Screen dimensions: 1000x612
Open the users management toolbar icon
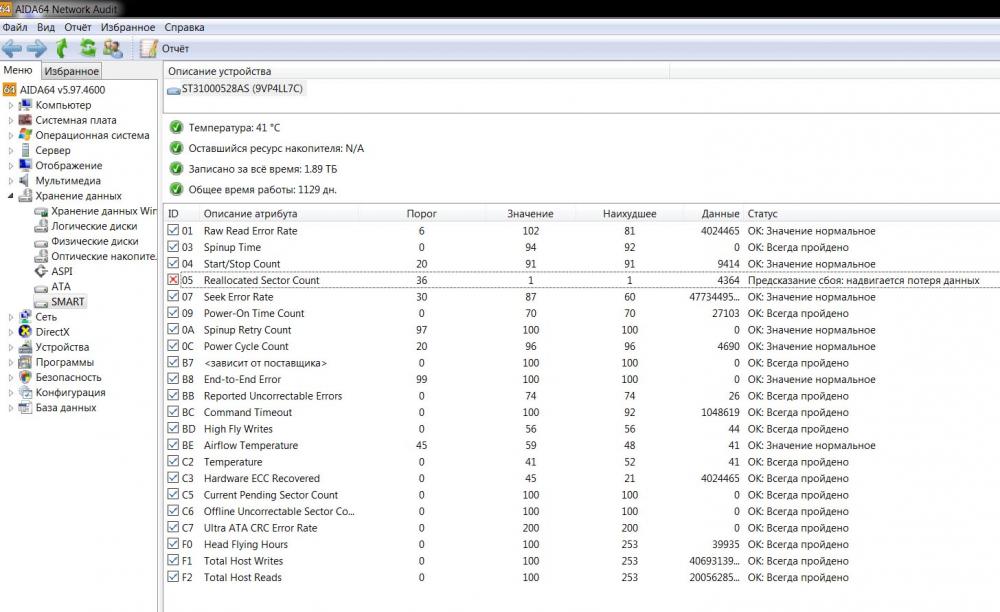tap(113, 48)
